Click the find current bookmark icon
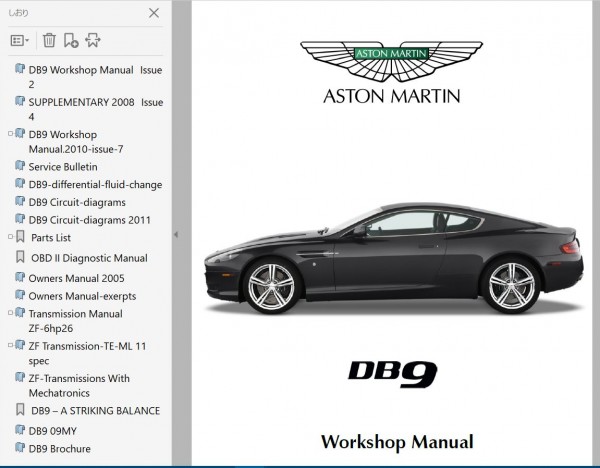Viewport: 600px width, 468px height. point(93,40)
